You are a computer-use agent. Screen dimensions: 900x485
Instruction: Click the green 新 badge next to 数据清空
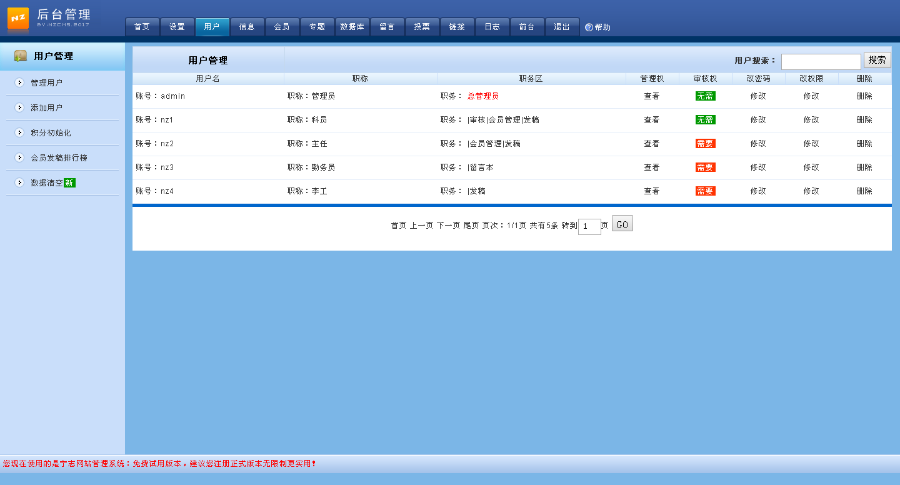(69, 183)
